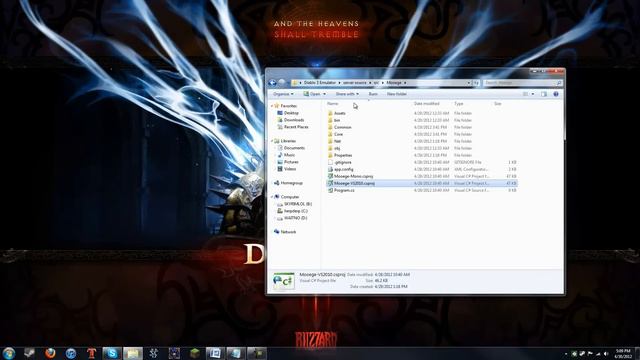Select the Core folder
Viewport: 640px width, 360px height.
tap(336, 134)
